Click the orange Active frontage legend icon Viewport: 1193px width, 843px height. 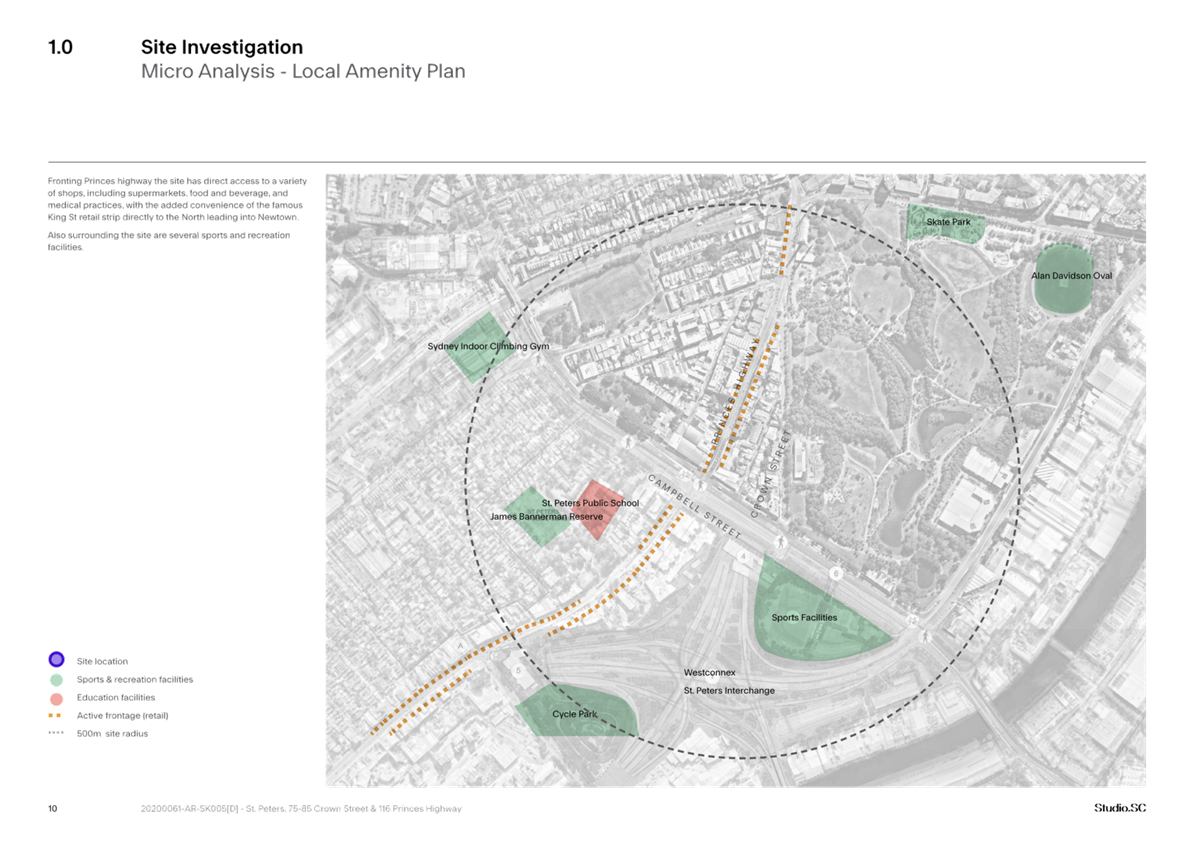coord(56,716)
